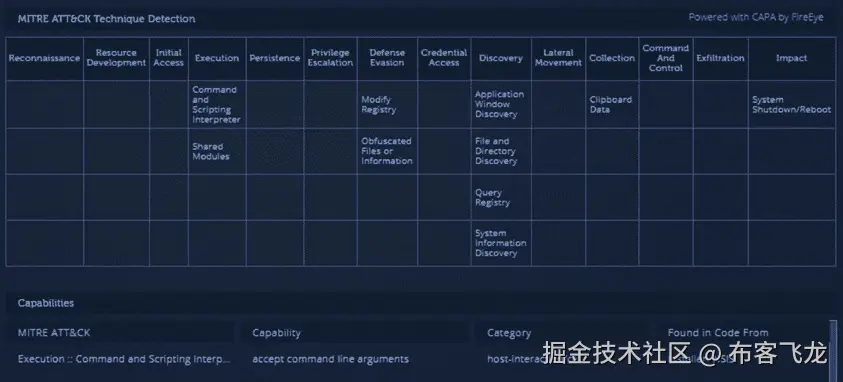The height and width of the screenshot is (382, 843).
Task: Select the Collection column header
Action: pyautogui.click(x=612, y=58)
